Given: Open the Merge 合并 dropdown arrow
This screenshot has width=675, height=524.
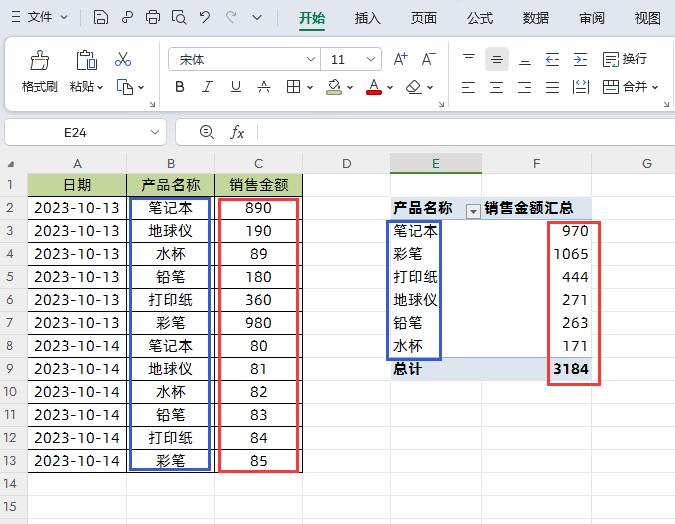Looking at the screenshot, I should click(x=655, y=87).
